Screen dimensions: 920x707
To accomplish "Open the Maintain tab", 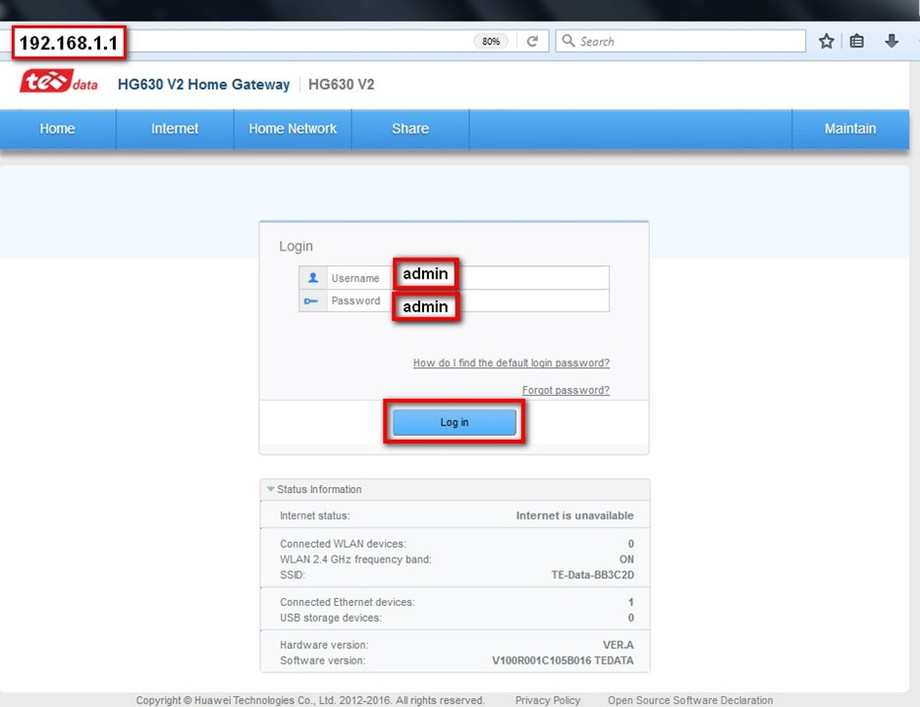I will point(850,128).
